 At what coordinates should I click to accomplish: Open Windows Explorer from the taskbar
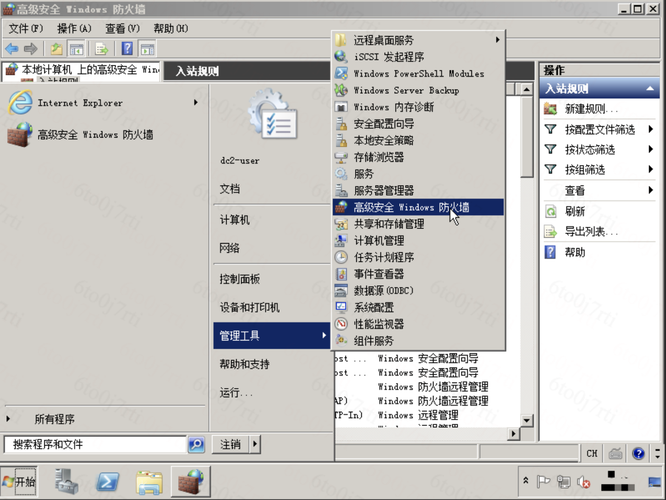(x=149, y=482)
